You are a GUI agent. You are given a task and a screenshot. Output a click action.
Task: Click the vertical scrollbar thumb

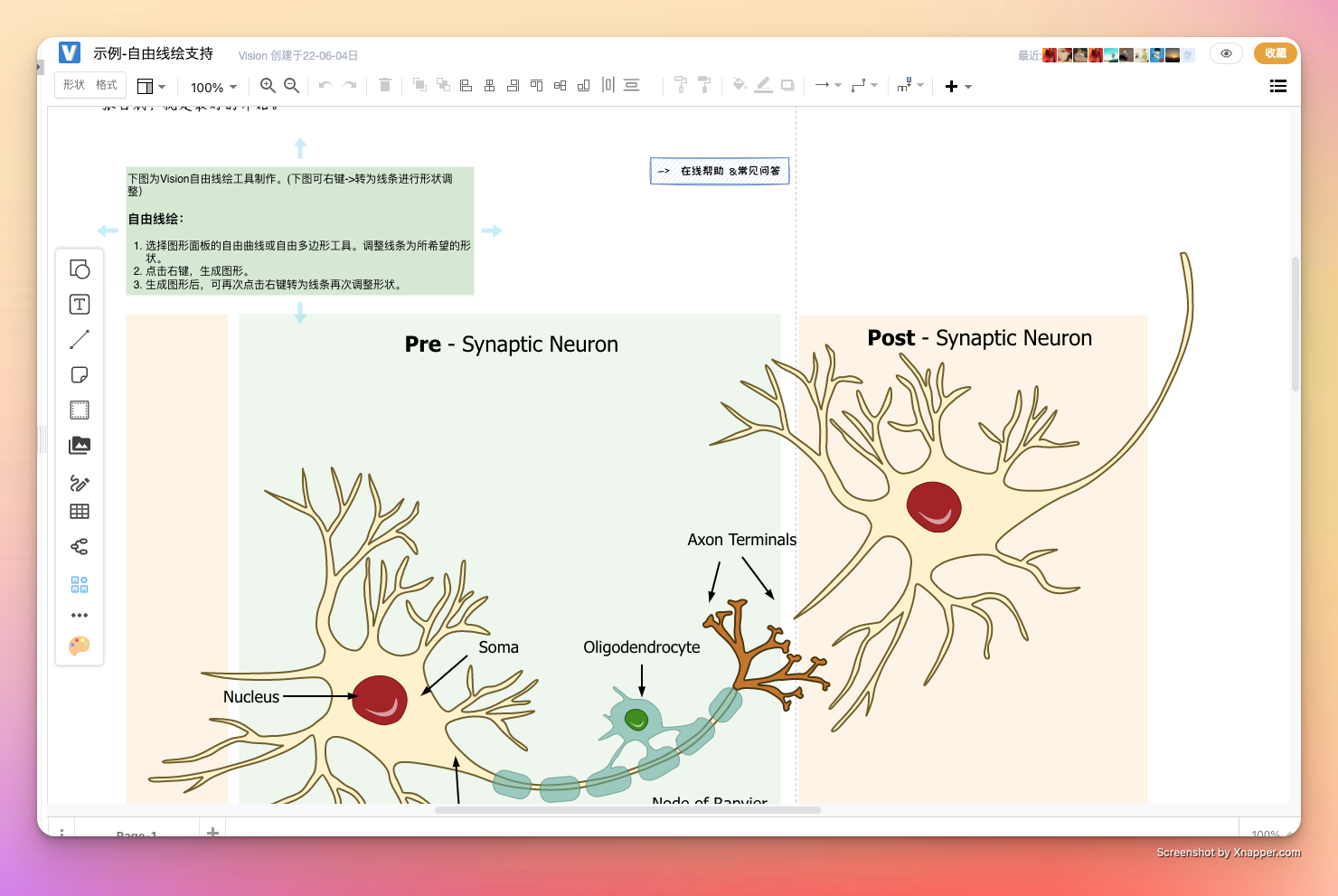pyautogui.click(x=1295, y=324)
